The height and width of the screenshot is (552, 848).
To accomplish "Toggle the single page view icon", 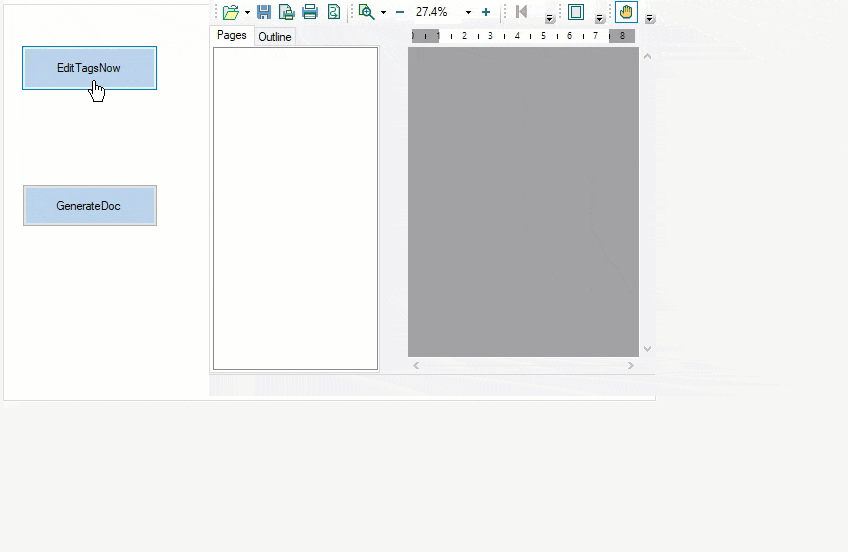I will tap(576, 12).
